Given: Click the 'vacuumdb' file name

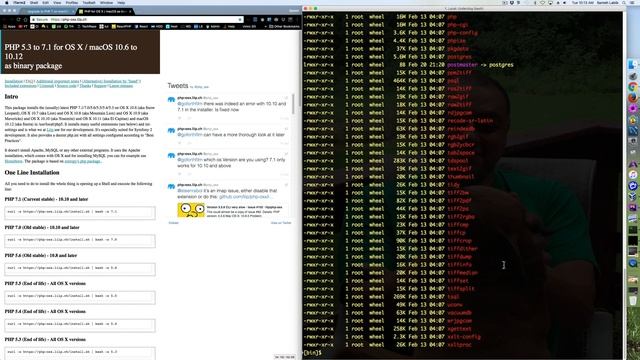Looking at the screenshot, I should (459, 313).
